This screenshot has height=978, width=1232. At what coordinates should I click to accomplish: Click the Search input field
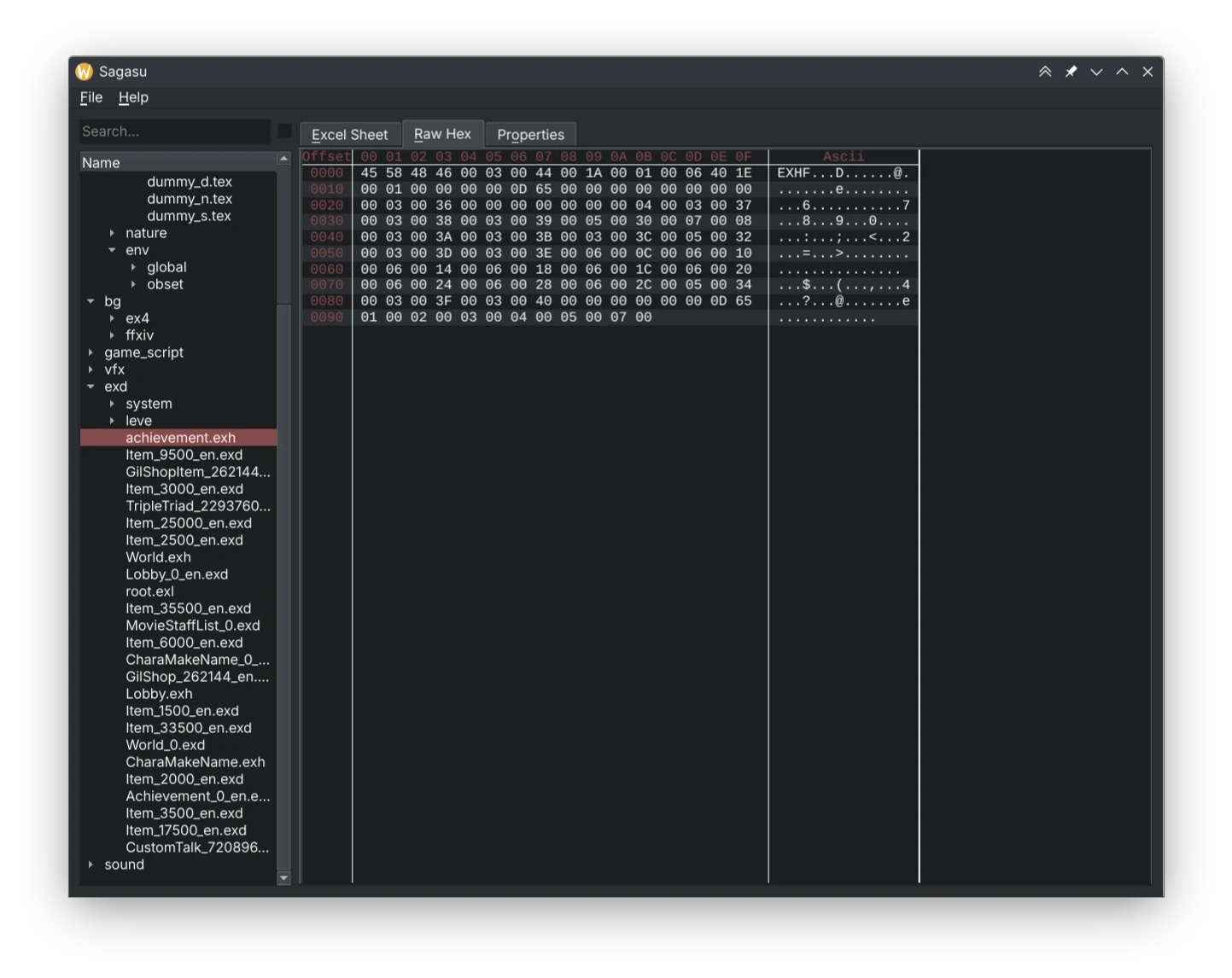(175, 131)
